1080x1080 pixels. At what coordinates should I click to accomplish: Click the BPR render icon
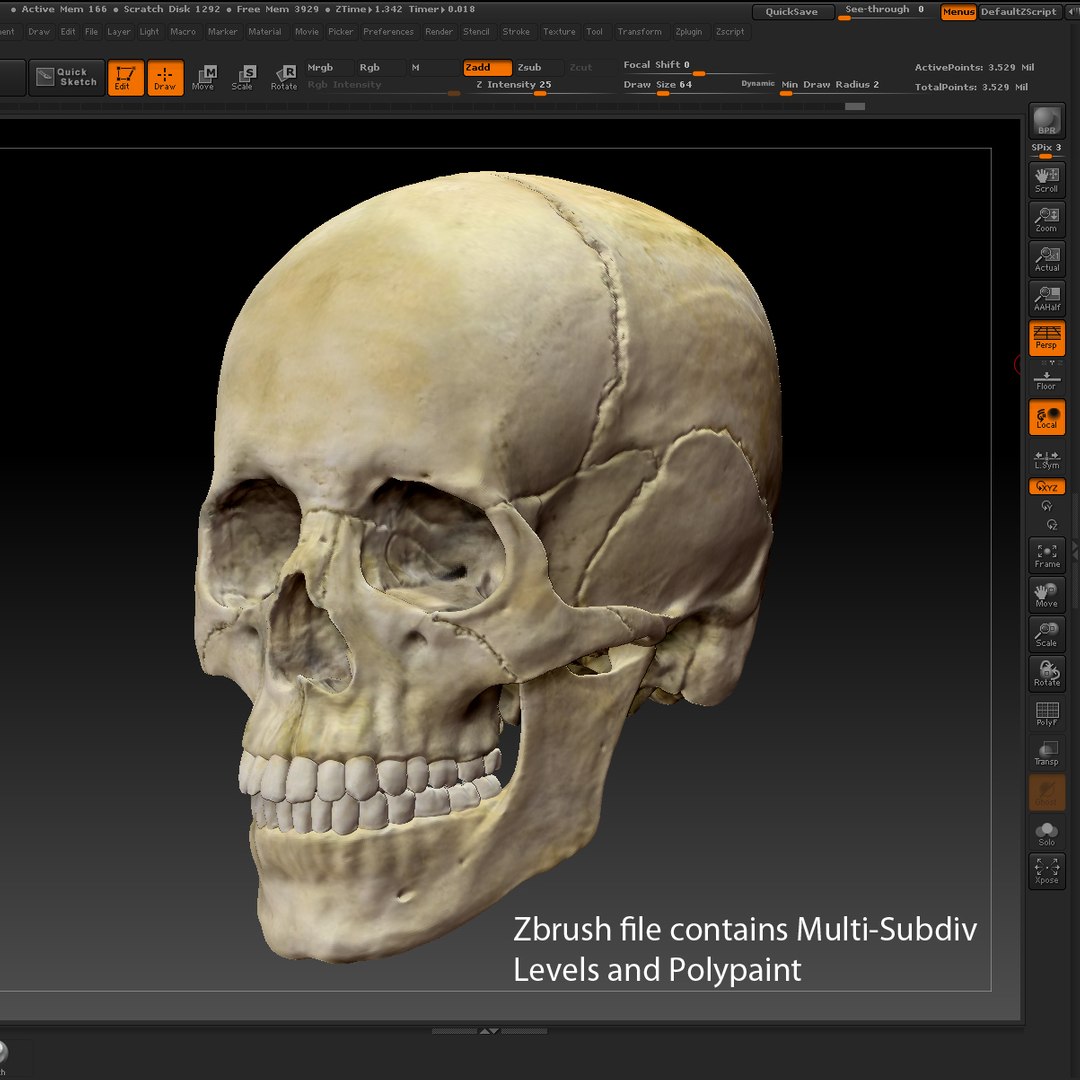tap(1046, 121)
